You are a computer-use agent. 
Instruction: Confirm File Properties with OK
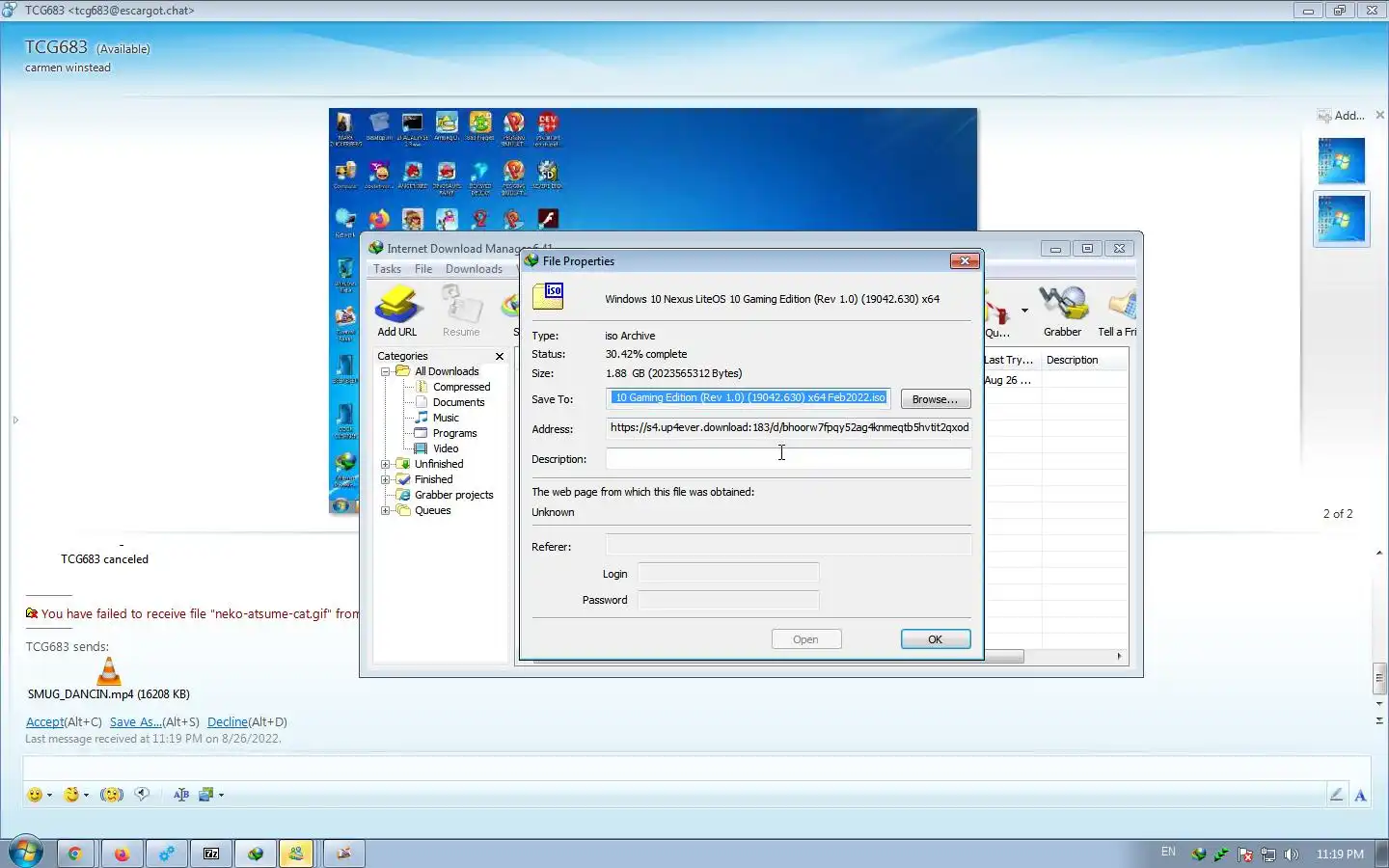click(x=935, y=639)
